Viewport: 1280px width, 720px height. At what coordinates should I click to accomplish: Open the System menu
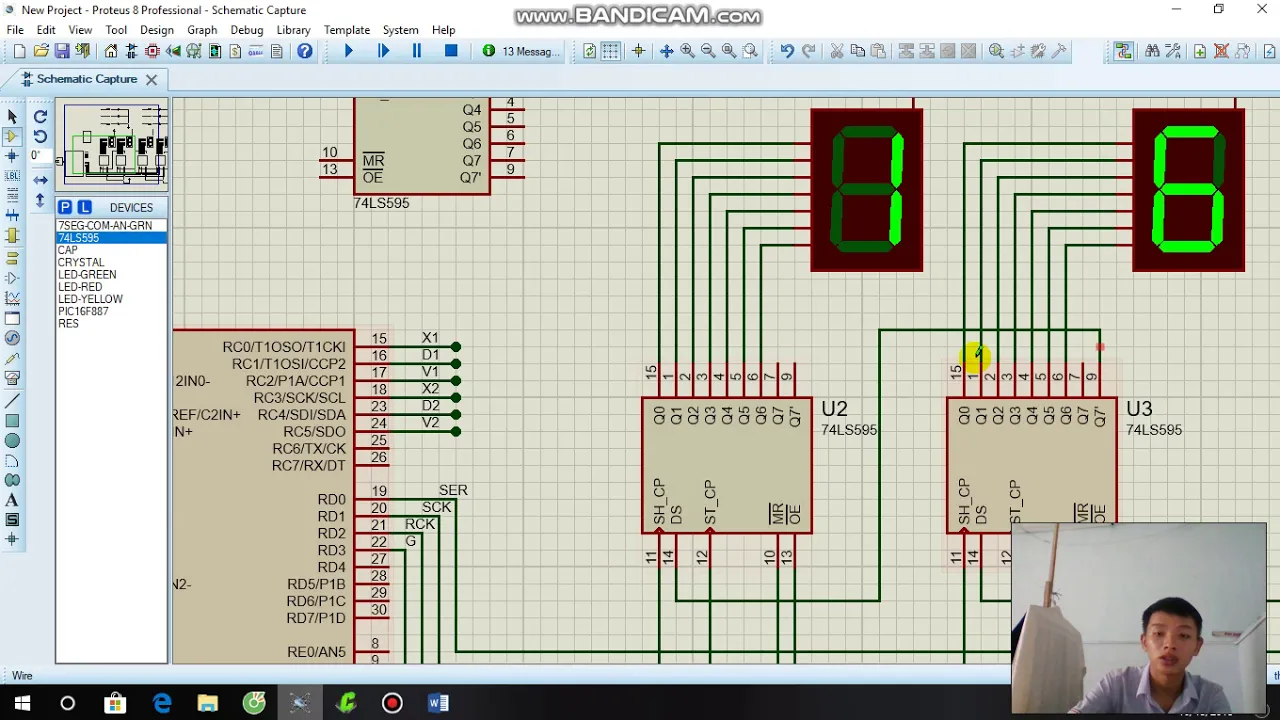coord(401,30)
